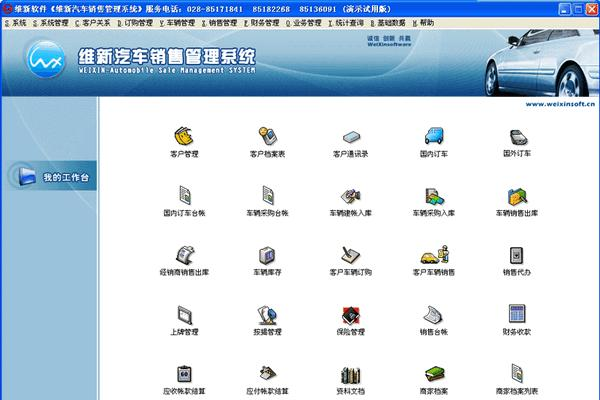The image size is (600, 400).
Task: Open the 业务管理 menu
Action: (303, 23)
